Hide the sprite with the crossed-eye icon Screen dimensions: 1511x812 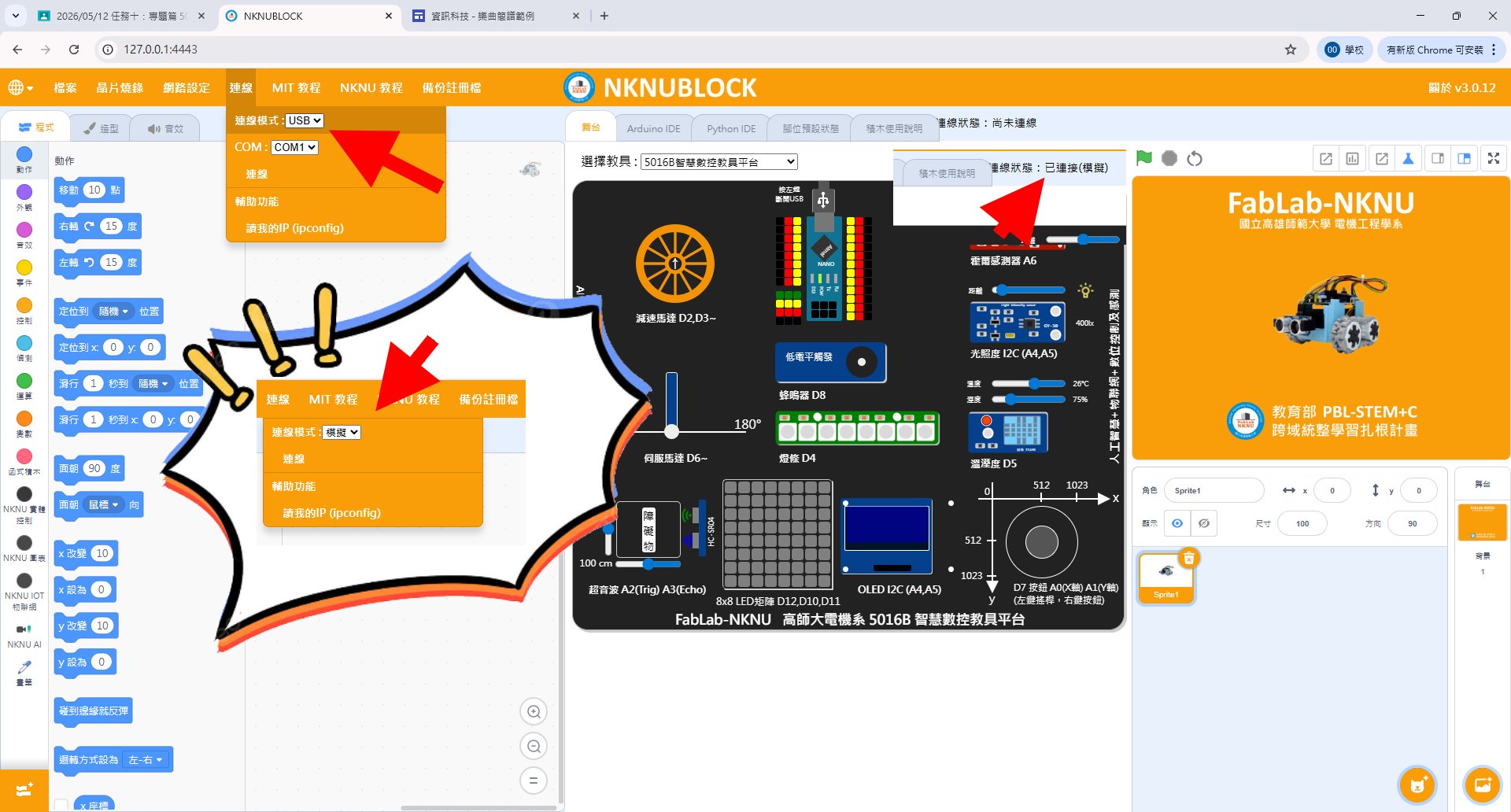[1204, 523]
